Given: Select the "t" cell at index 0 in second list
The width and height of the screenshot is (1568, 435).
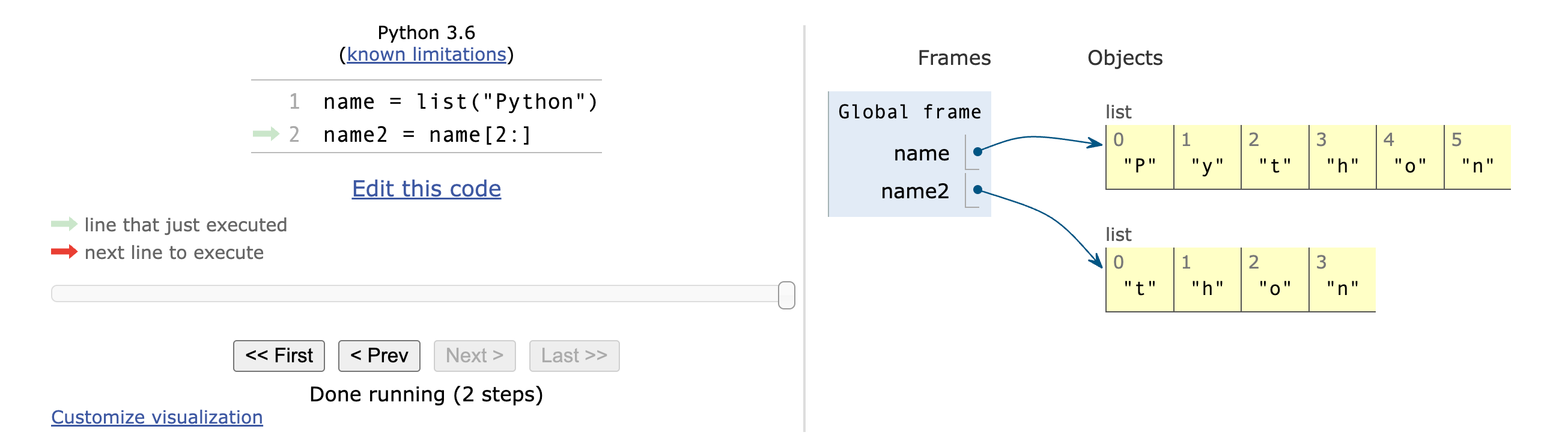Looking at the screenshot, I should [1140, 280].
